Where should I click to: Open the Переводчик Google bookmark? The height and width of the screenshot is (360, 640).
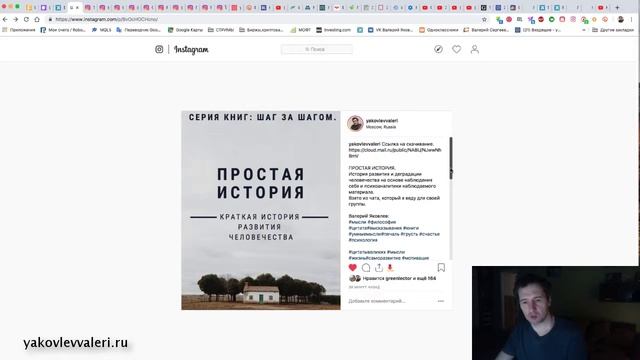tap(139, 30)
